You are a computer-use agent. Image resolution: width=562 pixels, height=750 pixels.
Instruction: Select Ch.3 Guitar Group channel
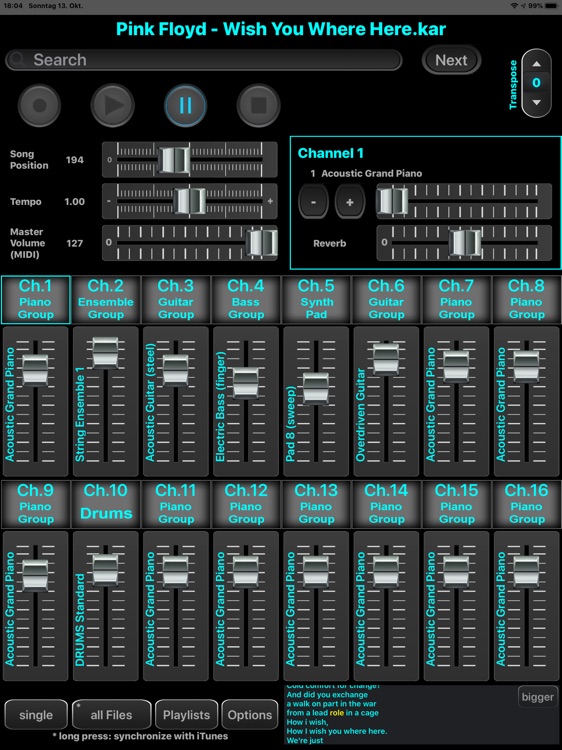coord(176,300)
